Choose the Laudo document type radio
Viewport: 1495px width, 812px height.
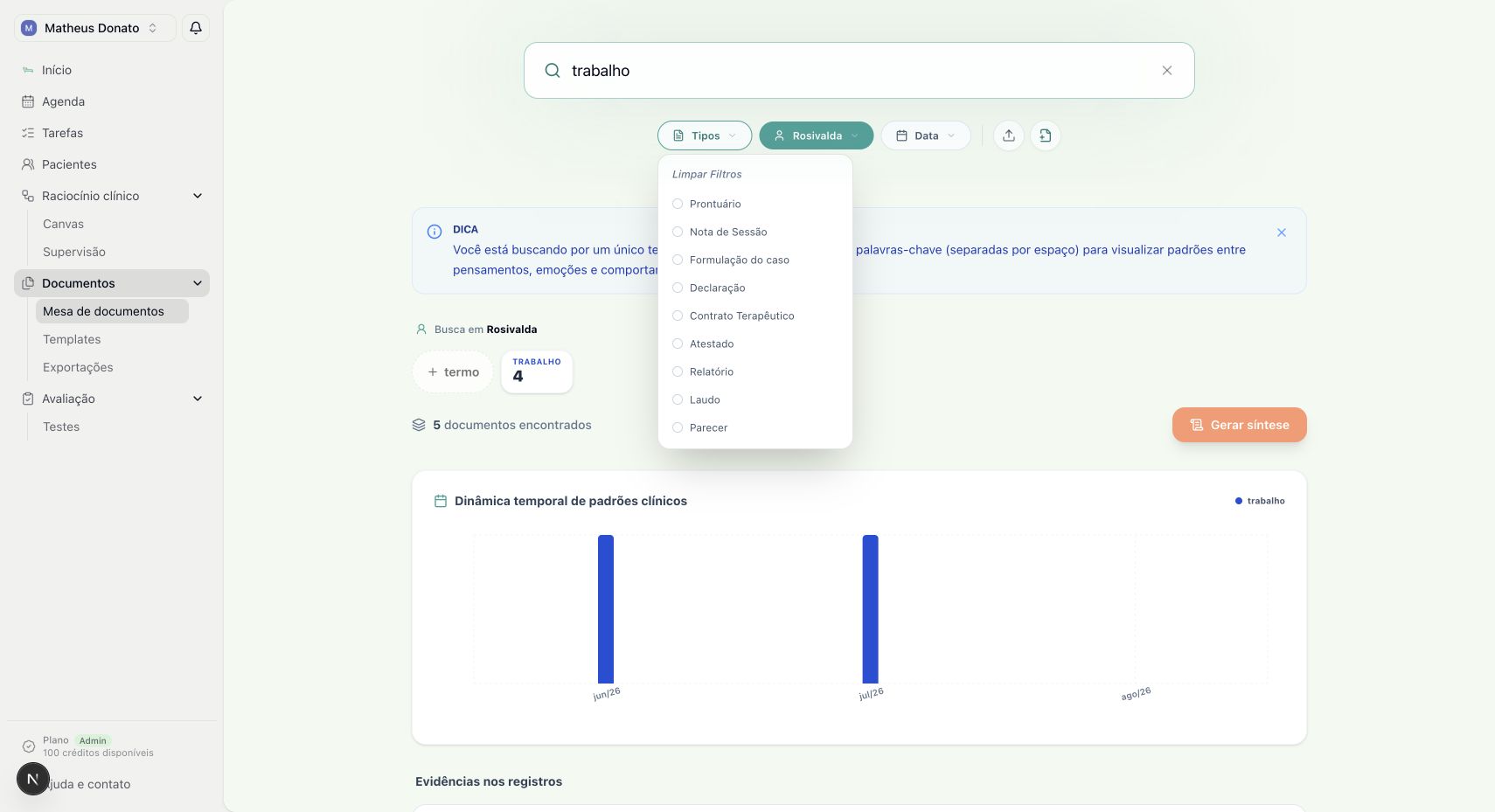(x=677, y=399)
